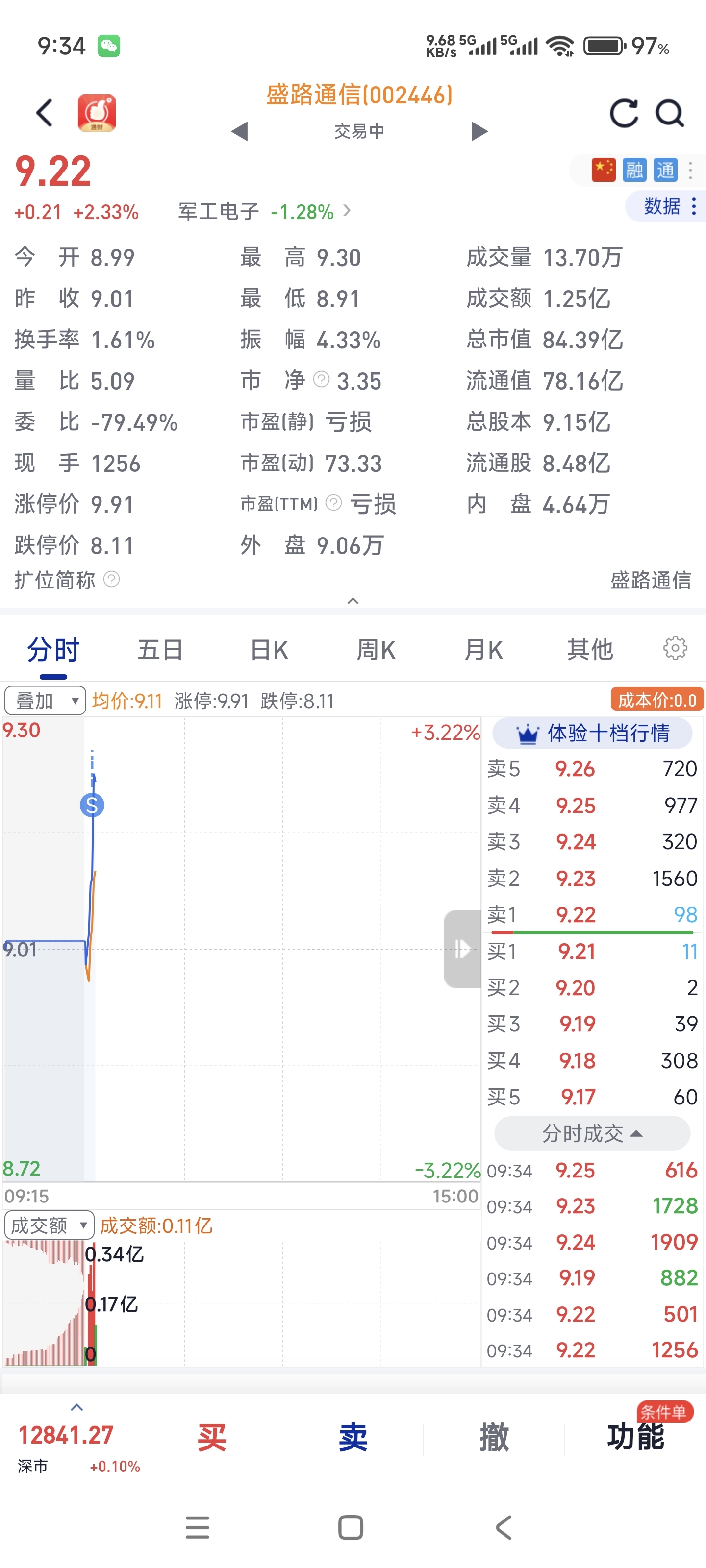Tap the back arrow at top left

tap(45, 113)
